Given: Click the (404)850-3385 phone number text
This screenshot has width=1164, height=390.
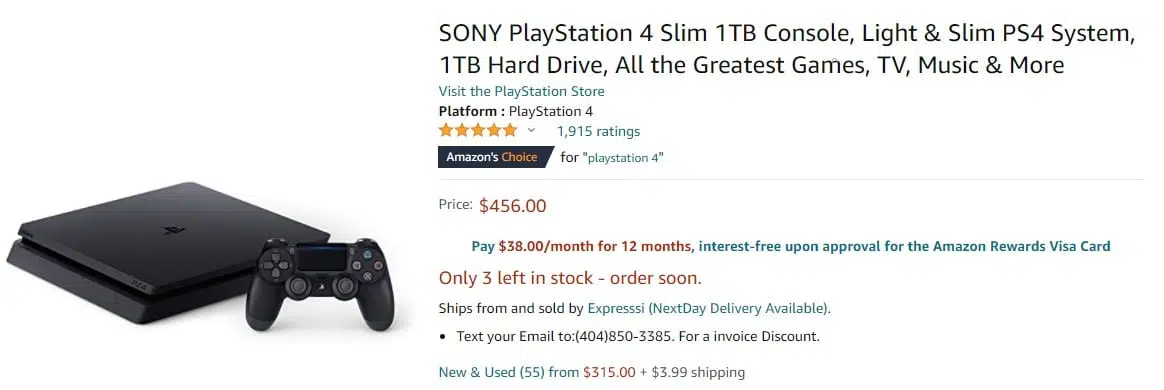Looking at the screenshot, I should coord(624,337).
